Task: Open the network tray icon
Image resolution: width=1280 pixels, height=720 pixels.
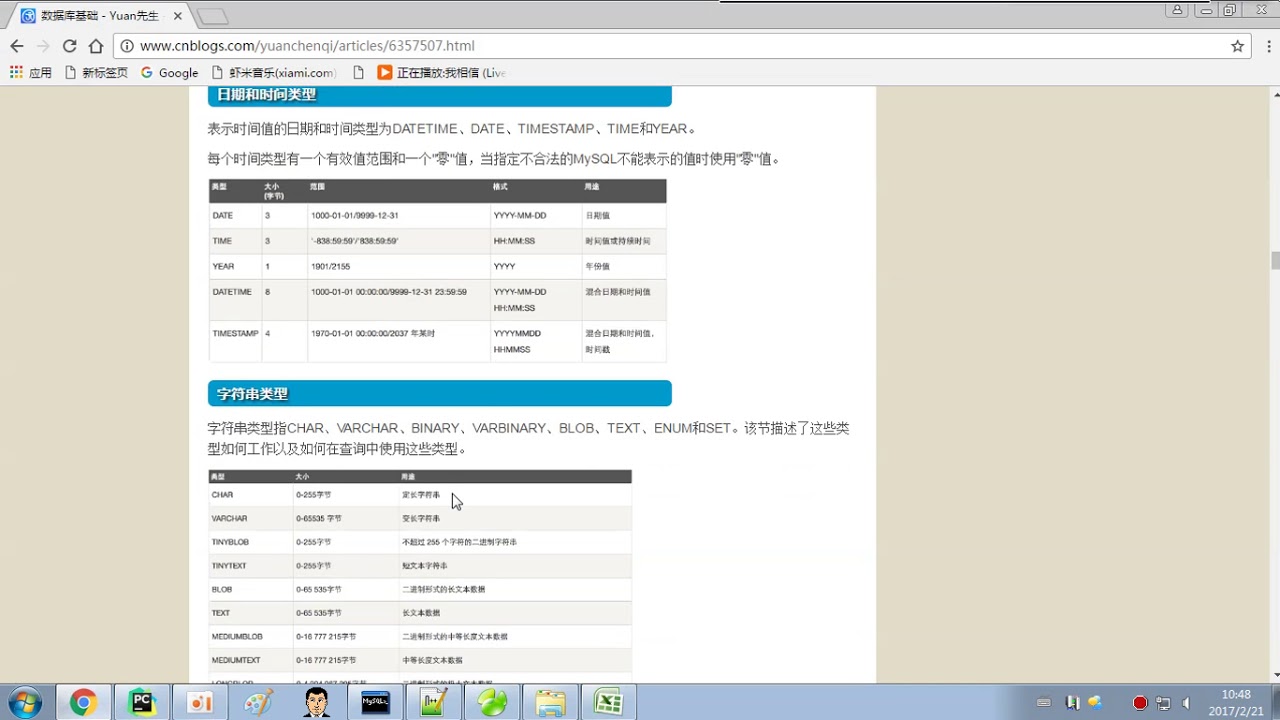Action: coord(1163,703)
